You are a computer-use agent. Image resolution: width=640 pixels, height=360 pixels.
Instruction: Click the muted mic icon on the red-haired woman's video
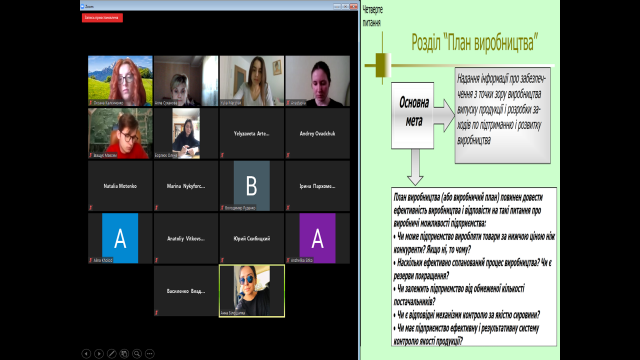pos(91,103)
